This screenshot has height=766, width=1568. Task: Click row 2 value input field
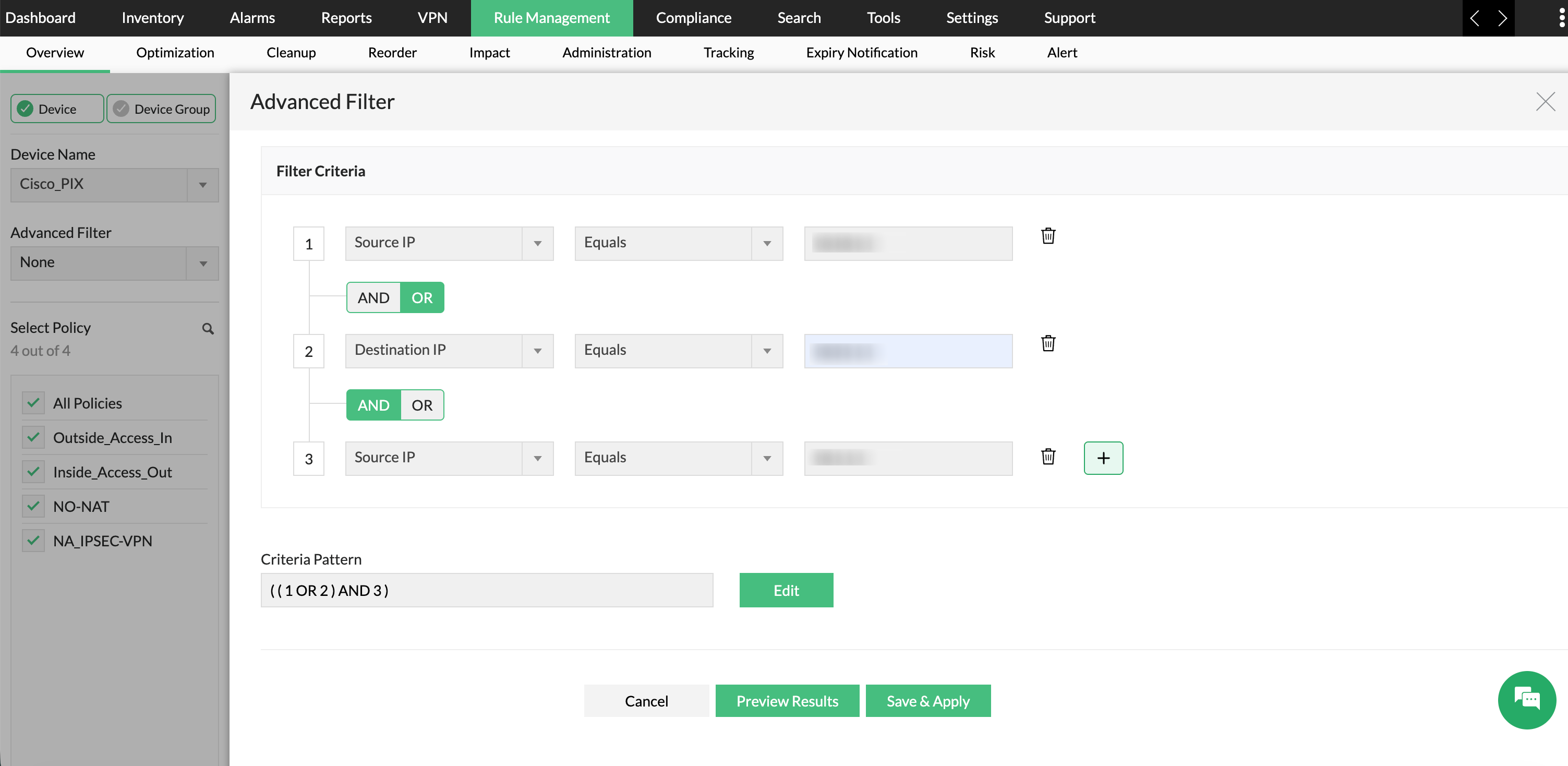tap(908, 351)
